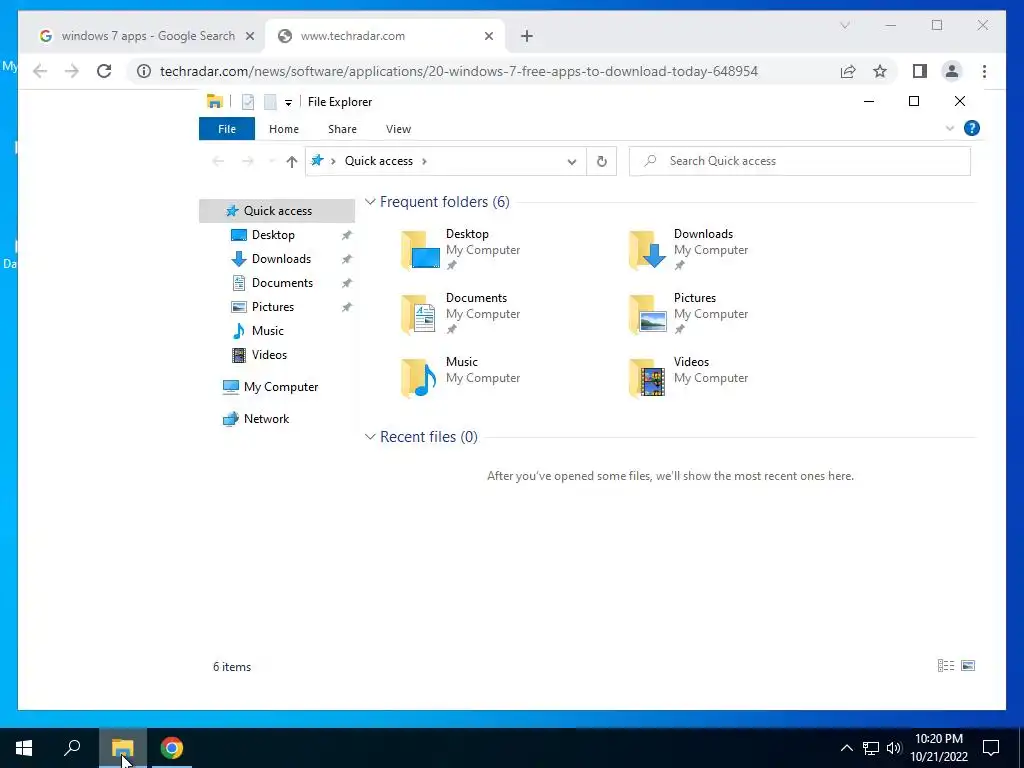Select Downloads in the navigation pane
The height and width of the screenshot is (768, 1024).
coord(281,259)
